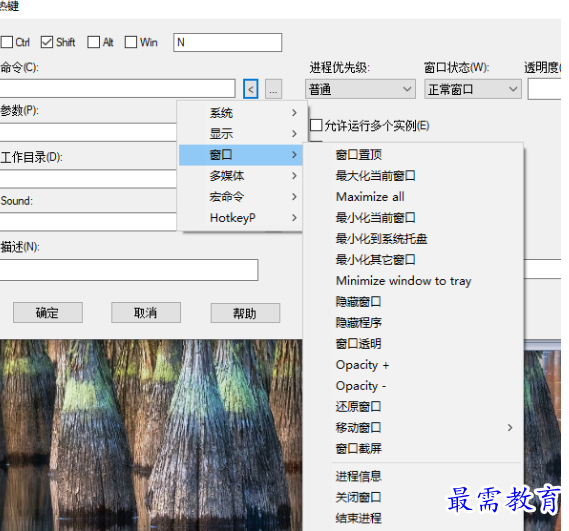Screen dimensions: 569x531
Task: Expand the HotkeyP submenu
Action: [x=241, y=218]
